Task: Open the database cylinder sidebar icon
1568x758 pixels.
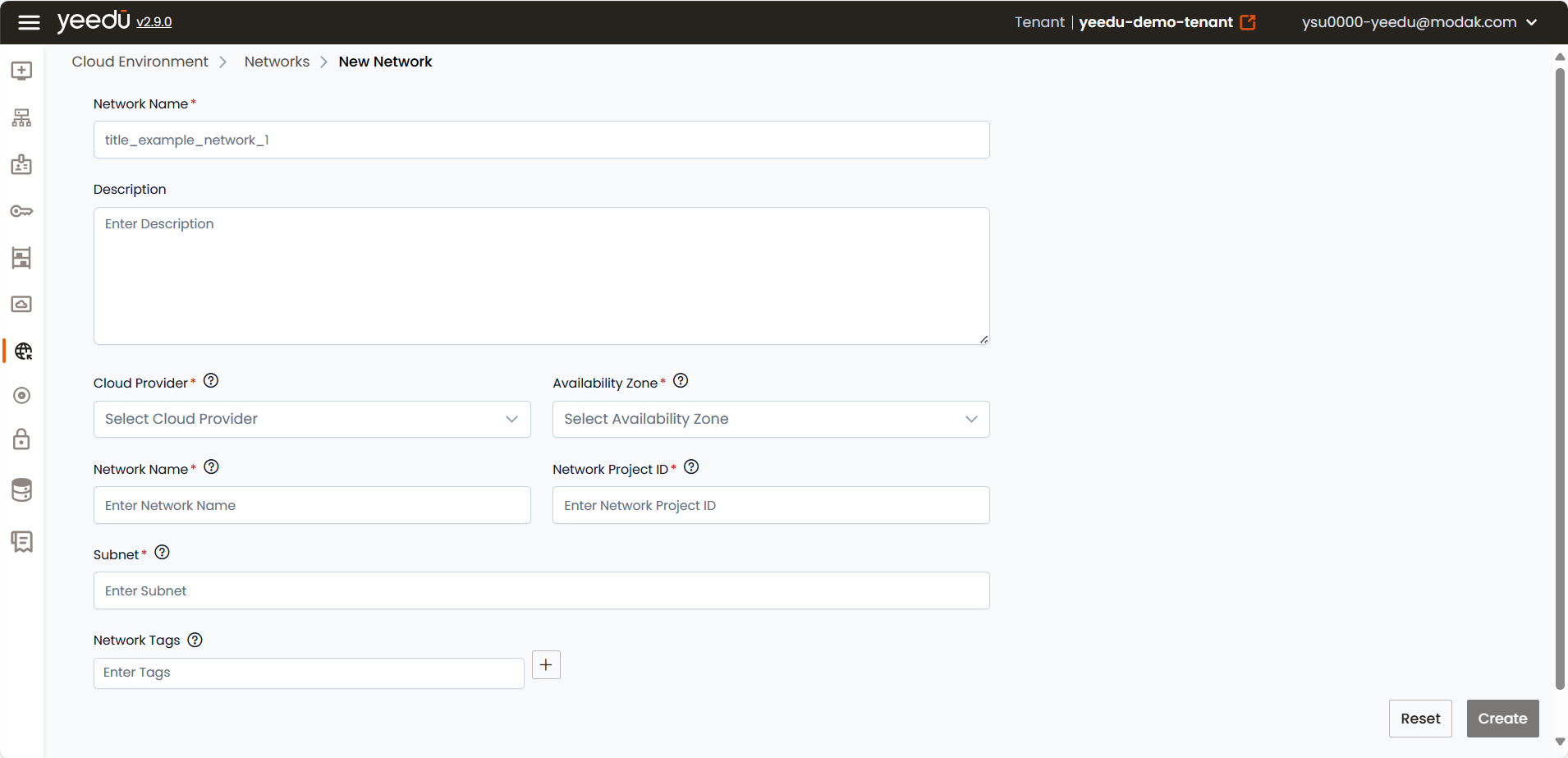Action: (x=22, y=490)
